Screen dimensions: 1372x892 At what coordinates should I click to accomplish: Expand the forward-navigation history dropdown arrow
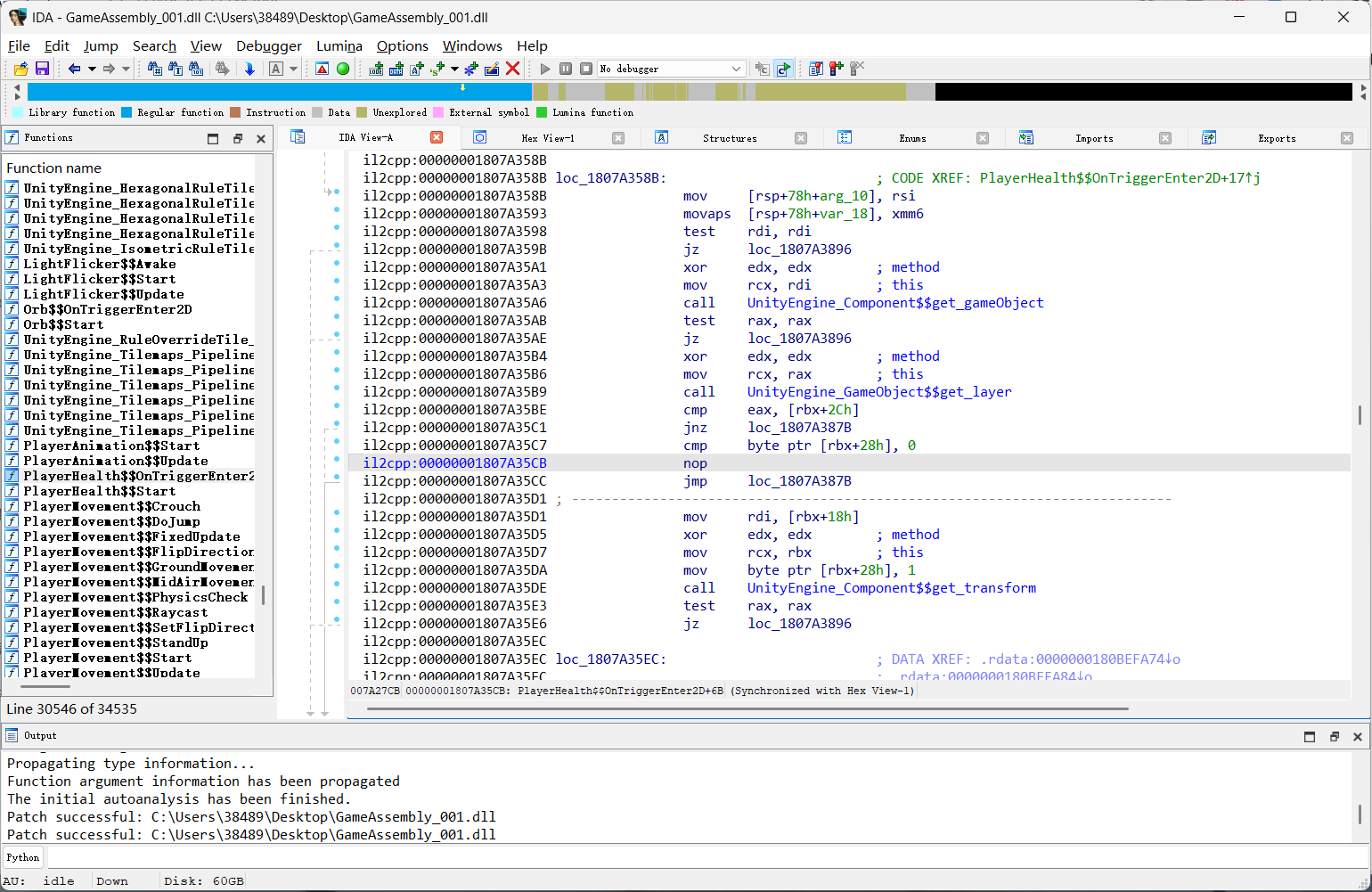[x=126, y=69]
